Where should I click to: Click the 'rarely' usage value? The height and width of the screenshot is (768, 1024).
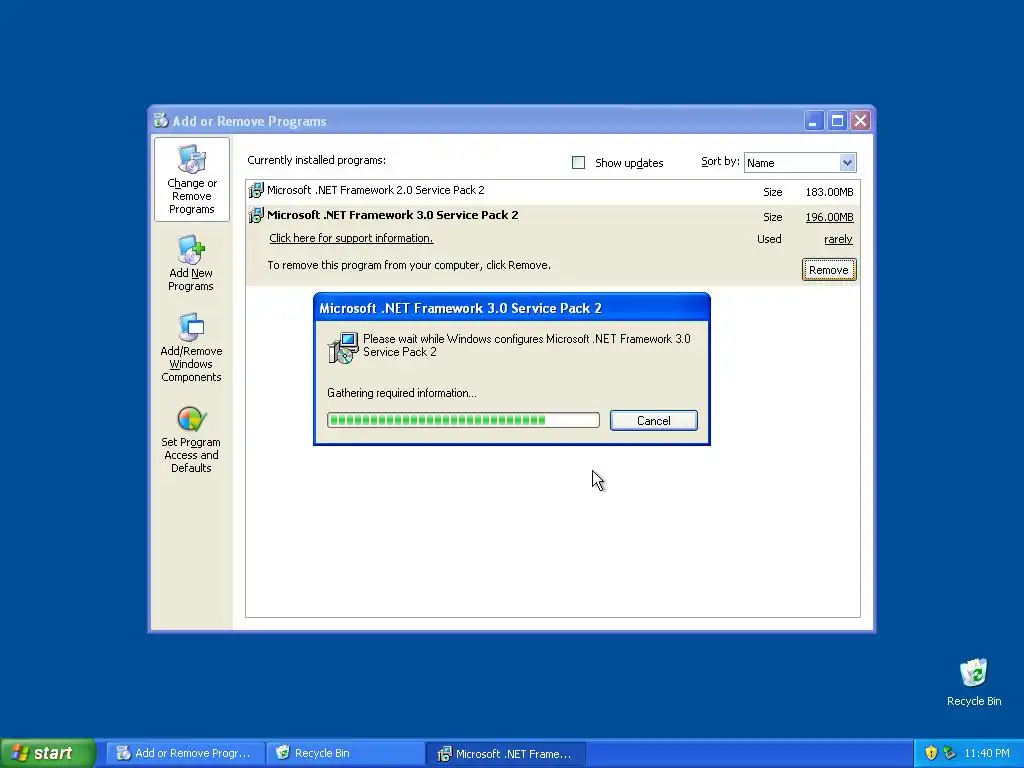tap(838, 239)
